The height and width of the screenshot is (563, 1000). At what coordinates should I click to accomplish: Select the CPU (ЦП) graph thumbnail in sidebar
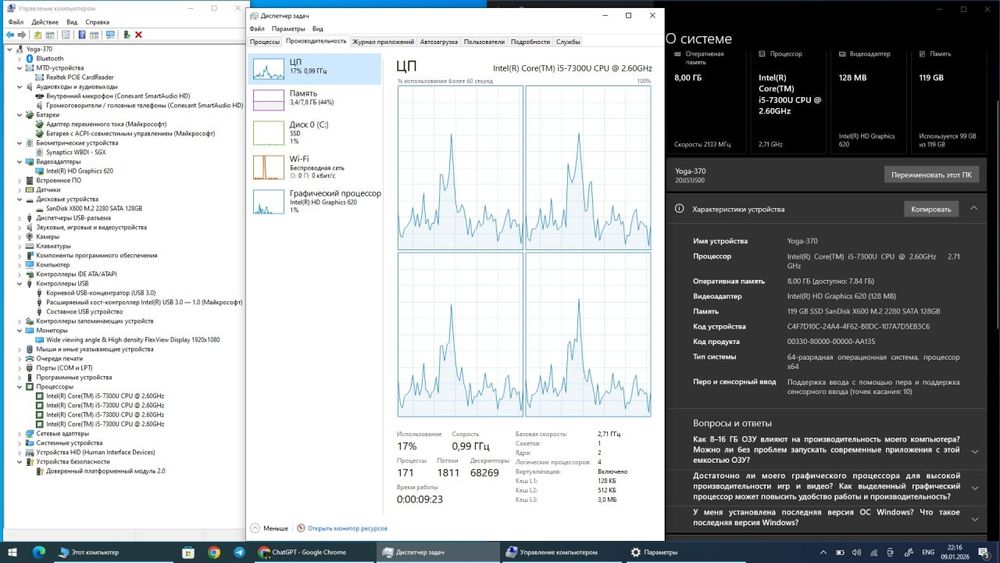pyautogui.click(x=268, y=69)
